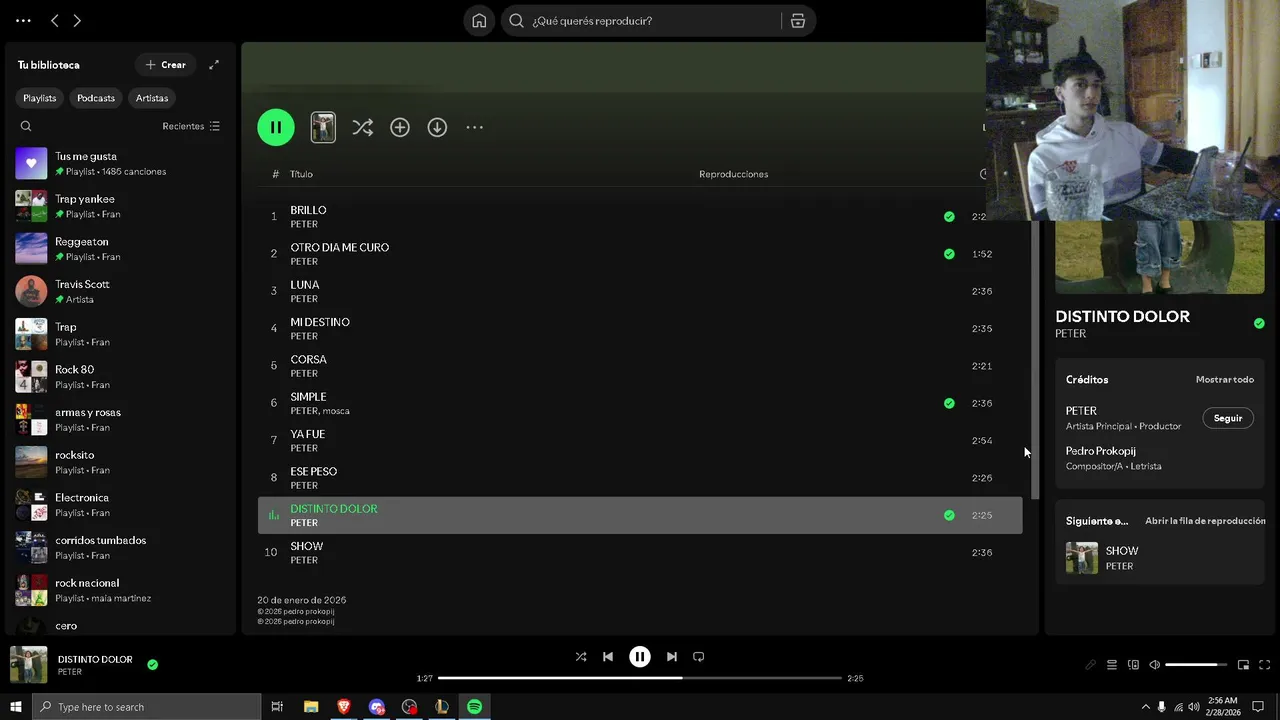Seek on the song progress bar

pos(640,678)
